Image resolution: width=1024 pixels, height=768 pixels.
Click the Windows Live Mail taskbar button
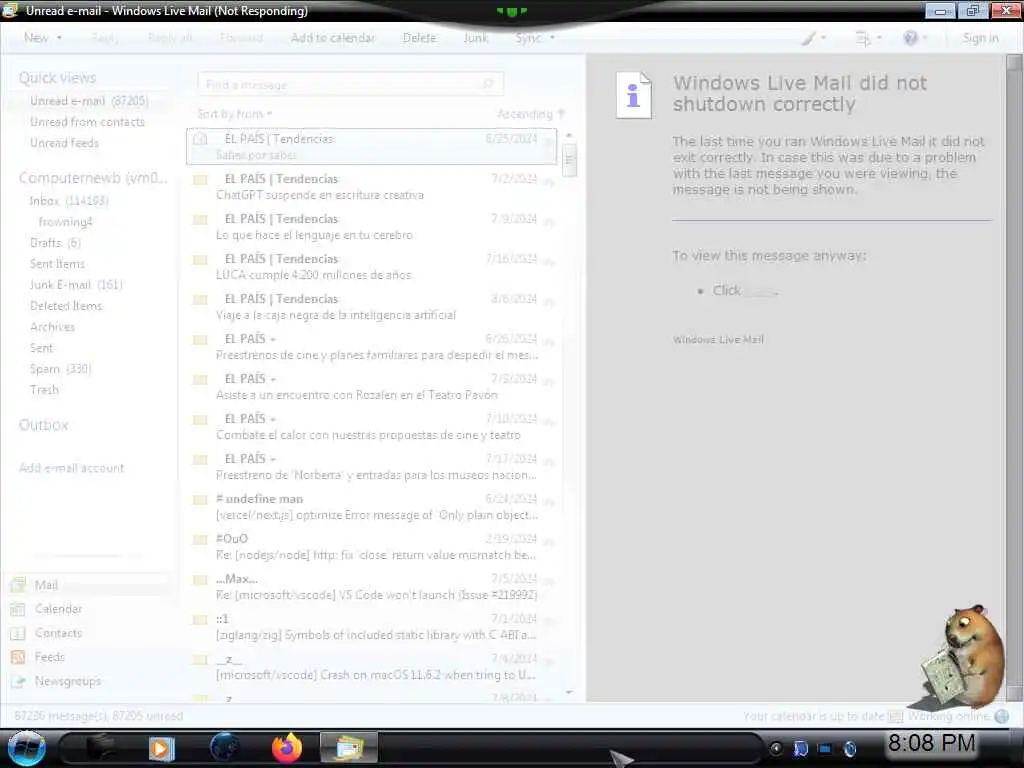(349, 748)
